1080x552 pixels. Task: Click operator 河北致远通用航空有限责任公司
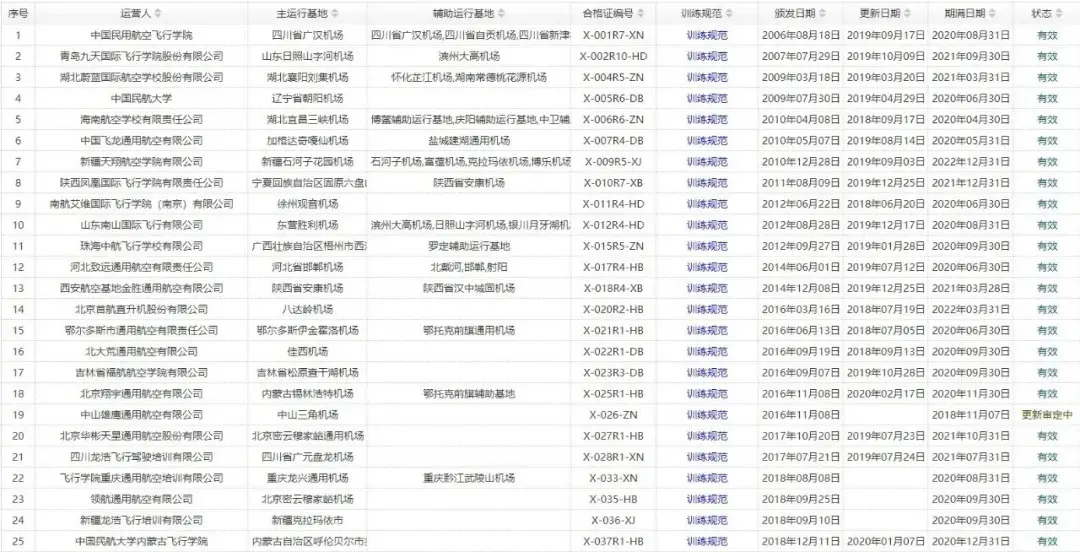coord(141,267)
